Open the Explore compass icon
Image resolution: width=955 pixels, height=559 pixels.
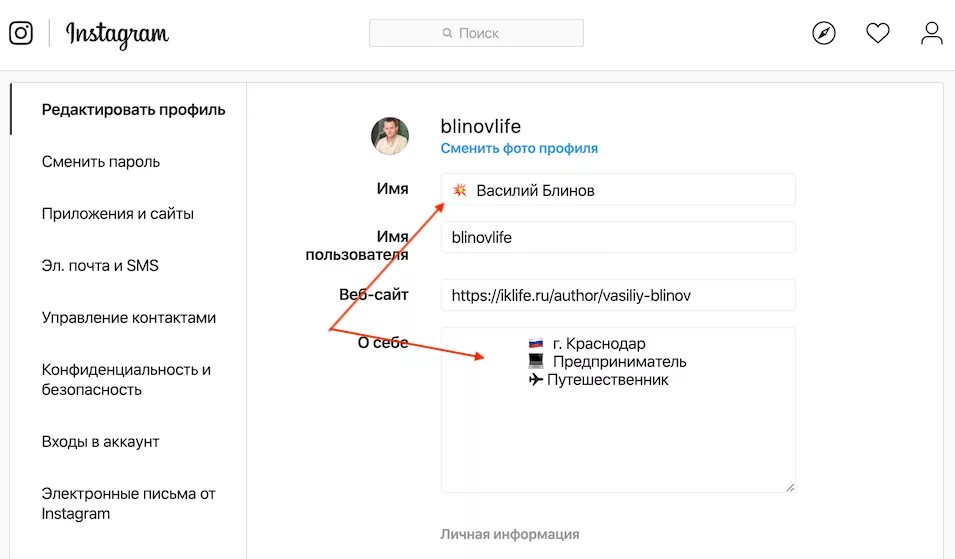(823, 33)
